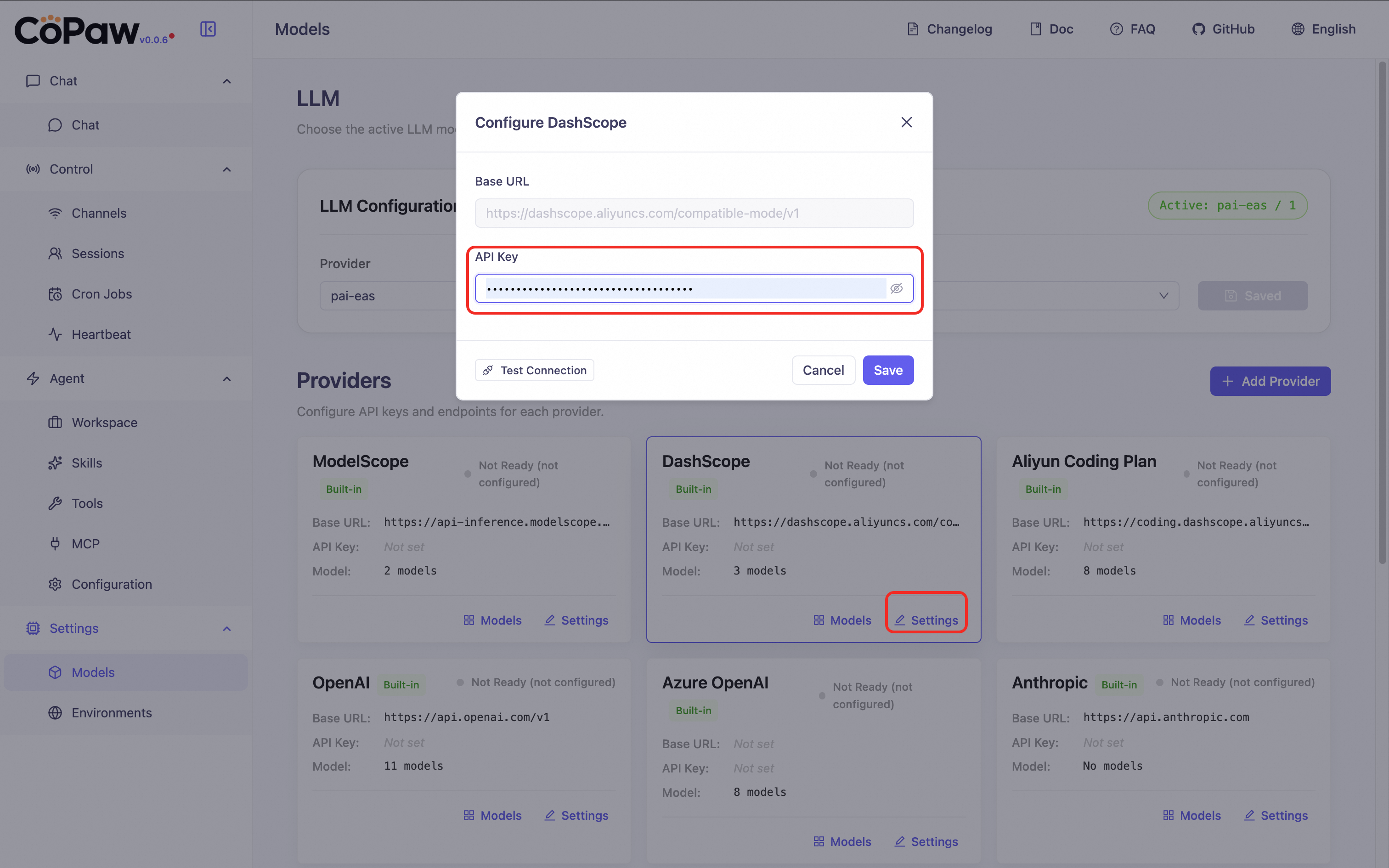Open the MCP page in the sidebar
Viewport: 1389px width, 868px height.
[x=85, y=544]
